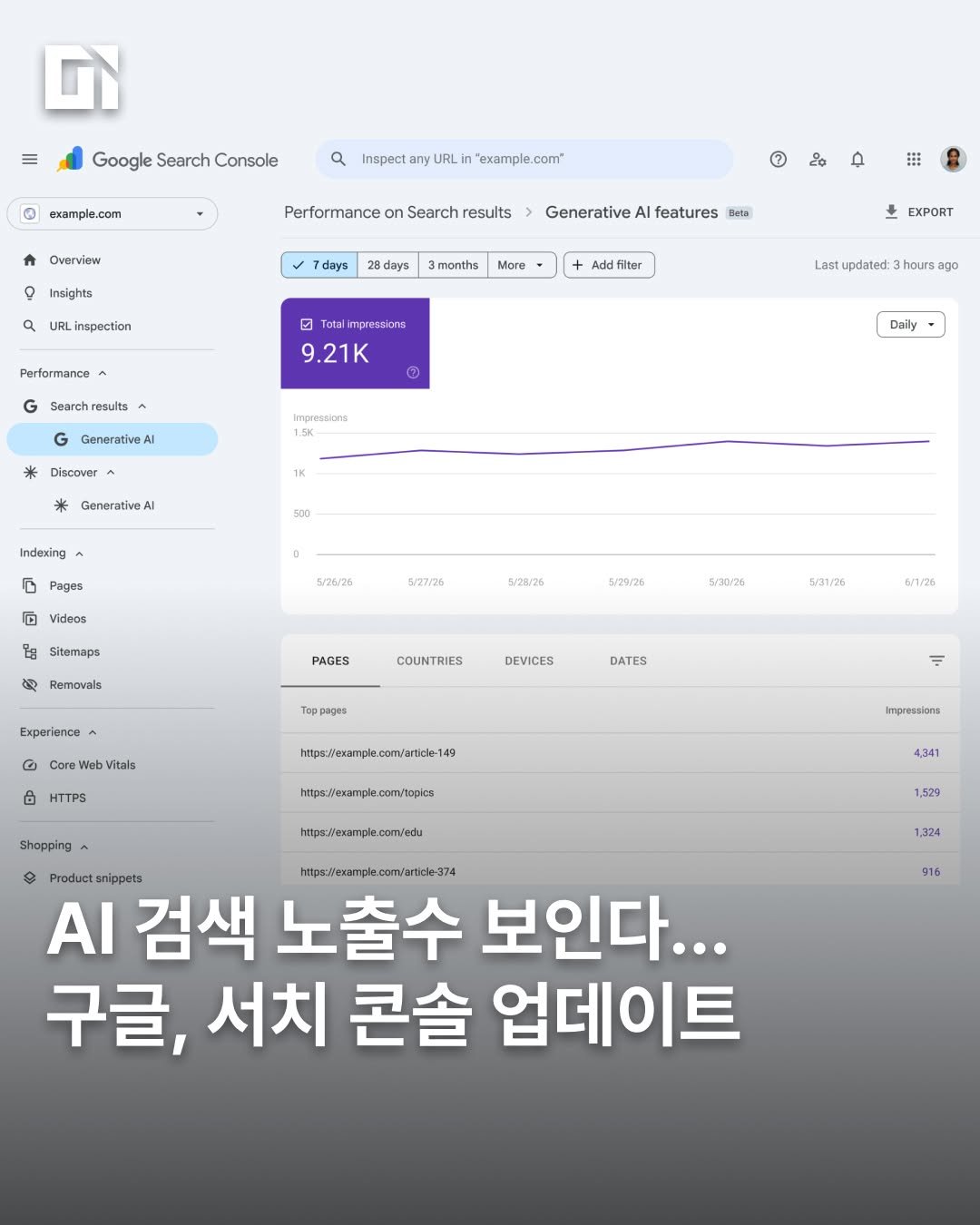The height and width of the screenshot is (1225, 980).
Task: Click the HTTPS lock icon
Action: pyautogui.click(x=30, y=798)
